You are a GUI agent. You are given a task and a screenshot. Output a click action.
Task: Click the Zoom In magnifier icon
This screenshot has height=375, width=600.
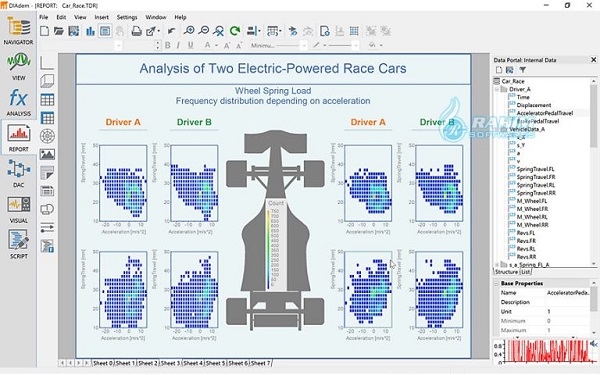(x=189, y=31)
